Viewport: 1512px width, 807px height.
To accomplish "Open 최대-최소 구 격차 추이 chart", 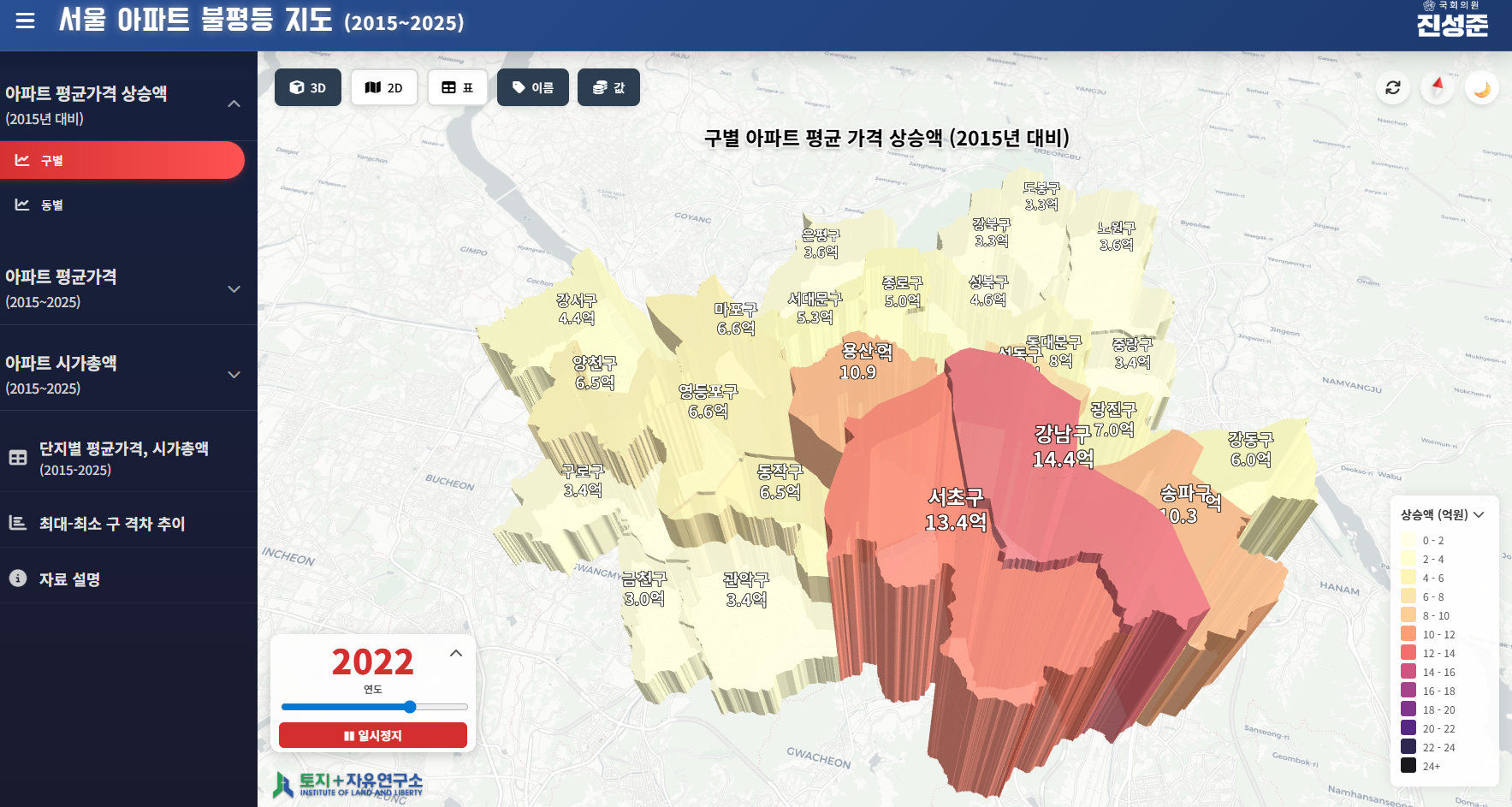I will tap(112, 523).
